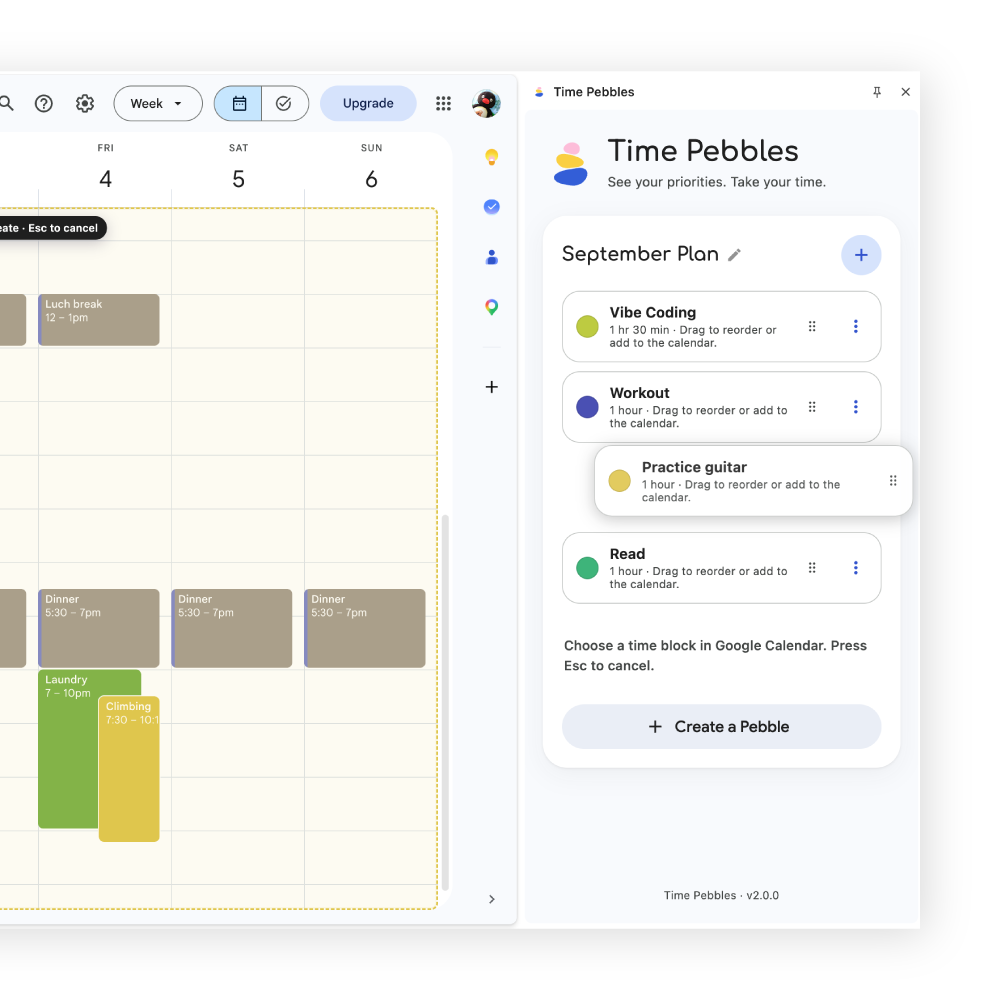
Task: Click the Create a Pebble button
Action: pos(721,726)
